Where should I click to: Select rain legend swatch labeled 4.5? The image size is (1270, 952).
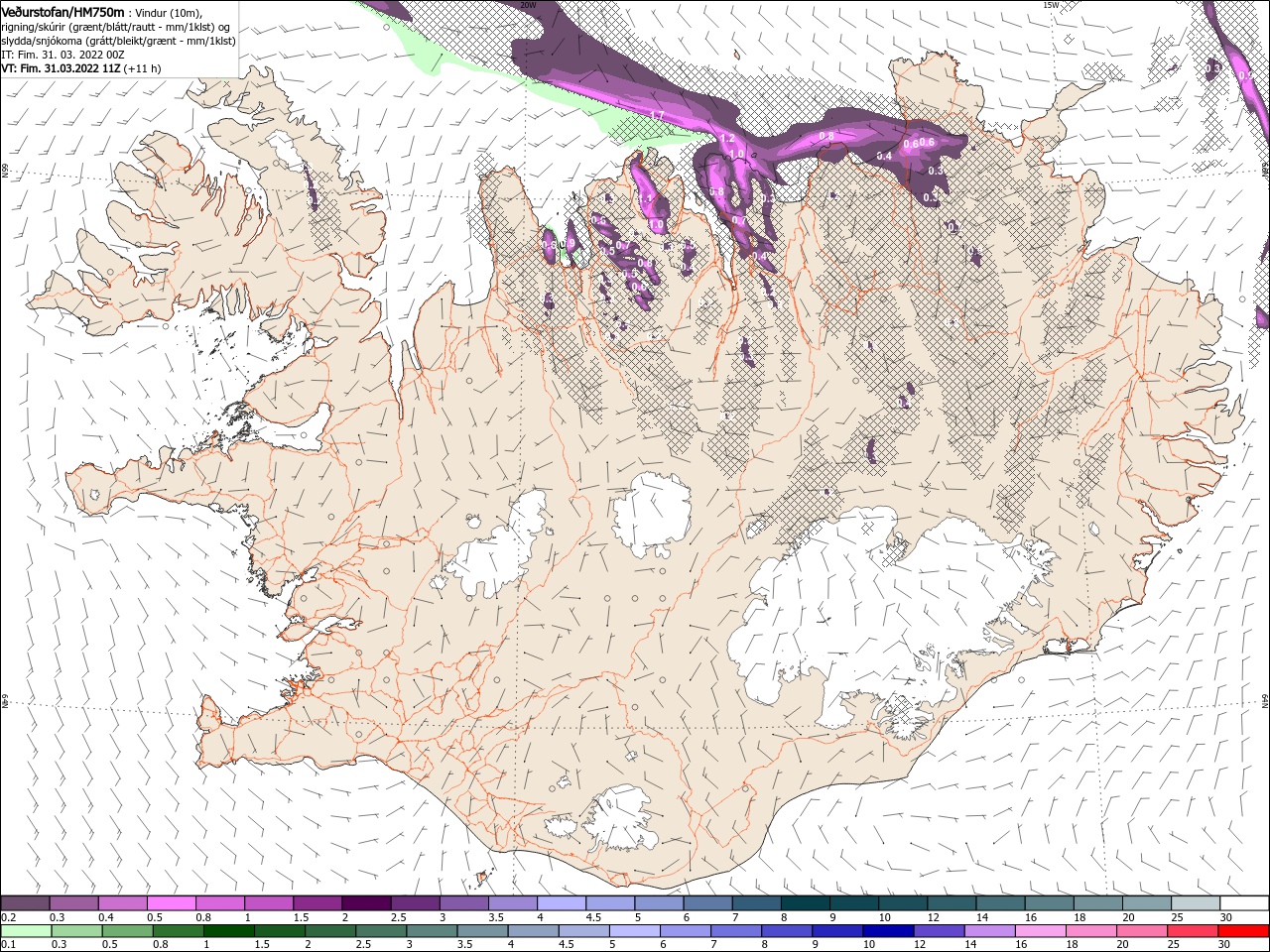pyautogui.click(x=583, y=931)
